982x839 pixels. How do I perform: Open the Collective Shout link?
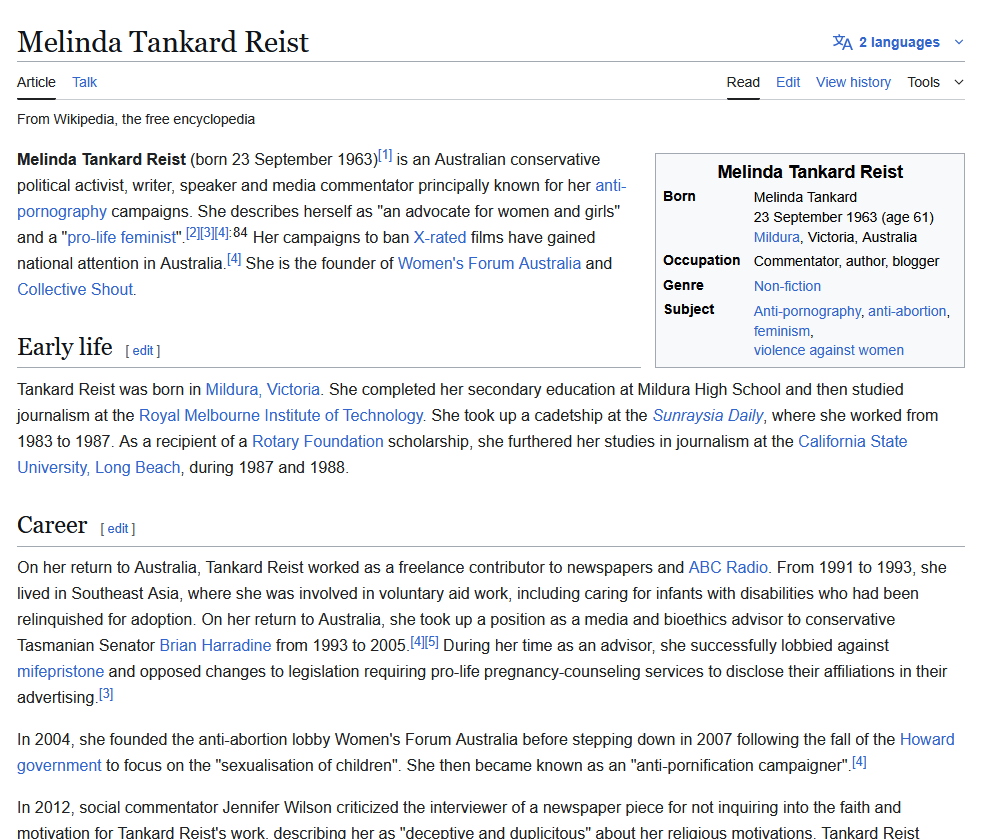click(x=75, y=290)
